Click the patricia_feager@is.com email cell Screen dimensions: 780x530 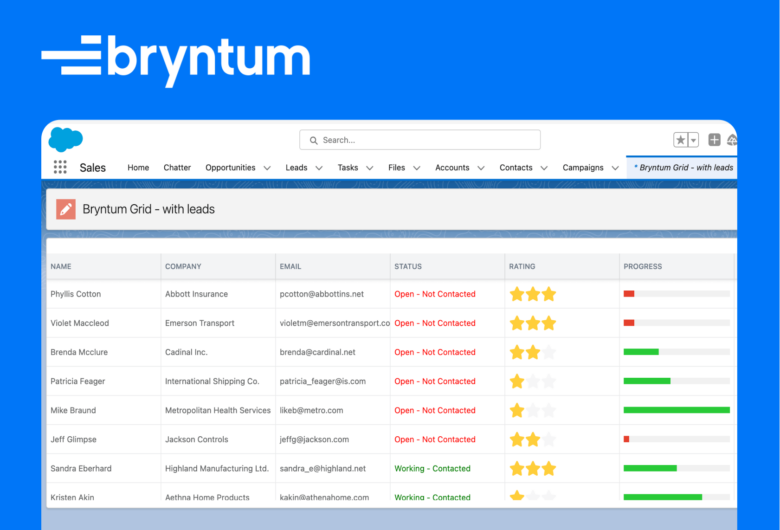333,381
